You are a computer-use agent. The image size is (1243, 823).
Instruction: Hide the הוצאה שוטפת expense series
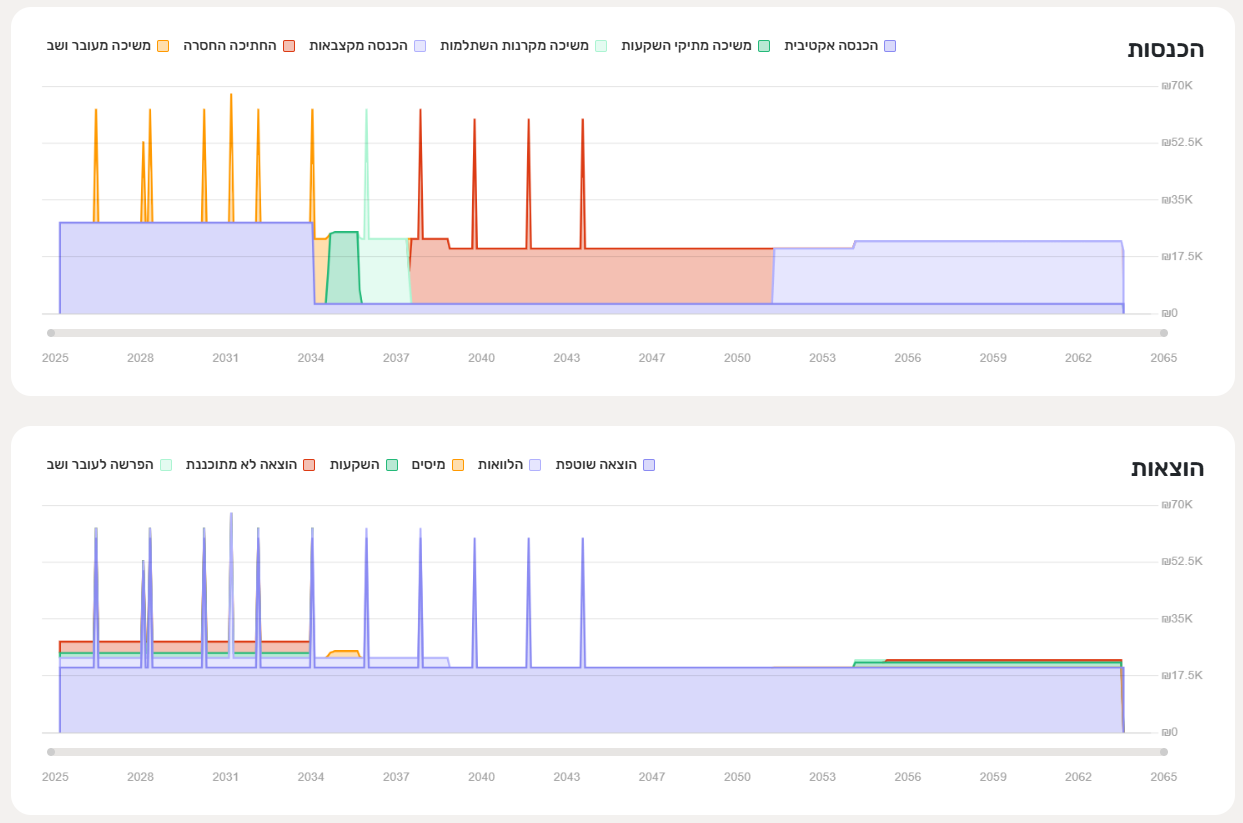648,465
